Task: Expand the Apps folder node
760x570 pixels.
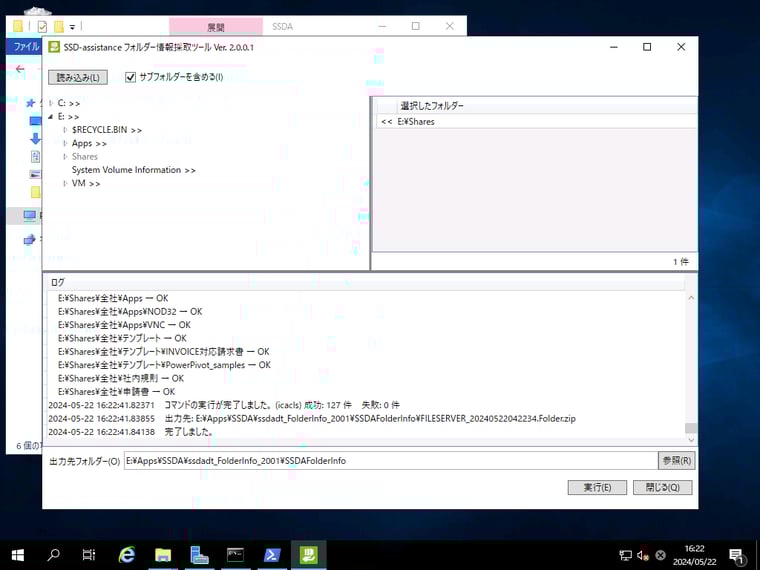Action: coord(65,143)
